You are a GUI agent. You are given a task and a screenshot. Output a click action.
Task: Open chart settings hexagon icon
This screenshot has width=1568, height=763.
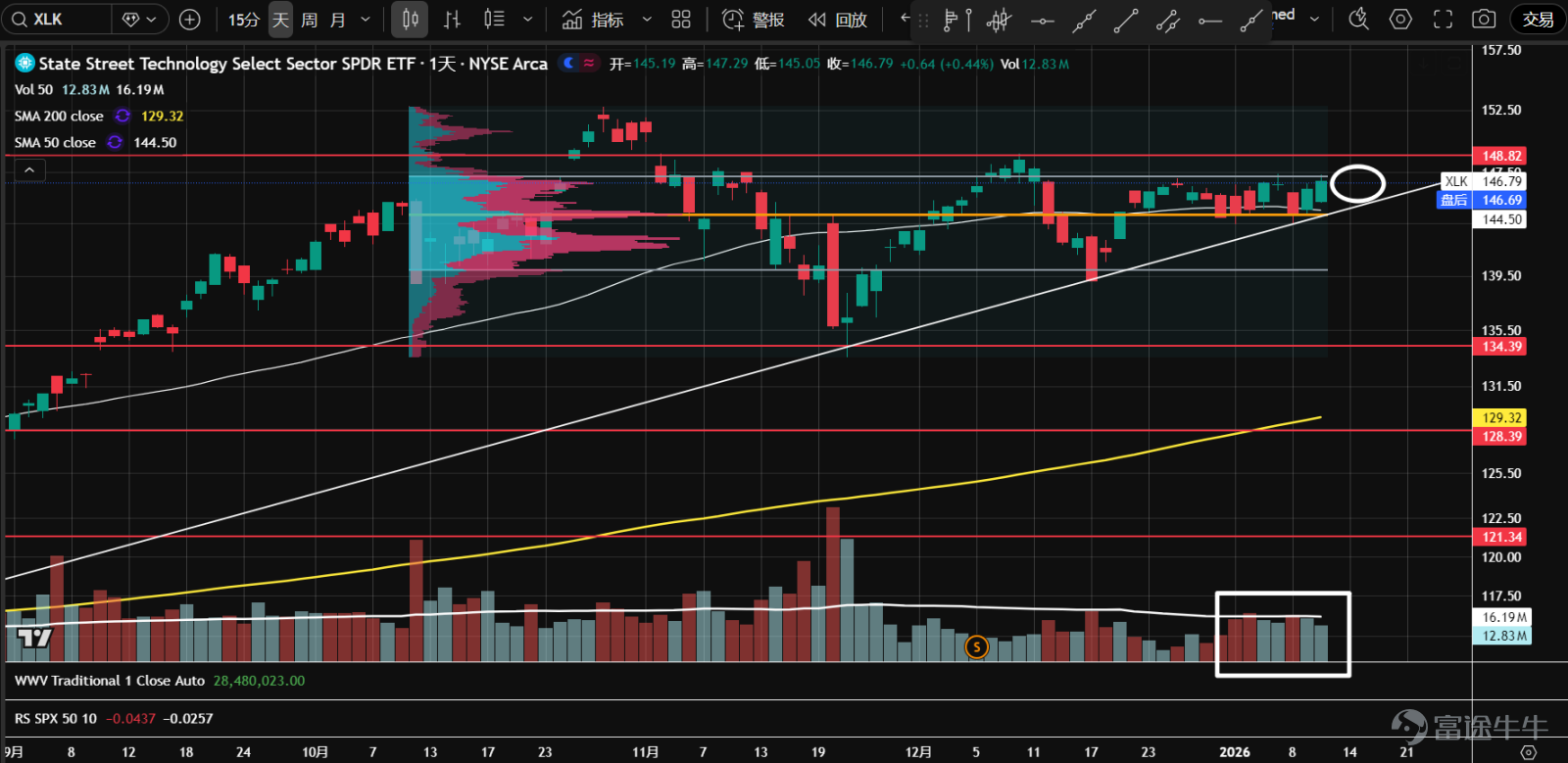[x=1400, y=20]
